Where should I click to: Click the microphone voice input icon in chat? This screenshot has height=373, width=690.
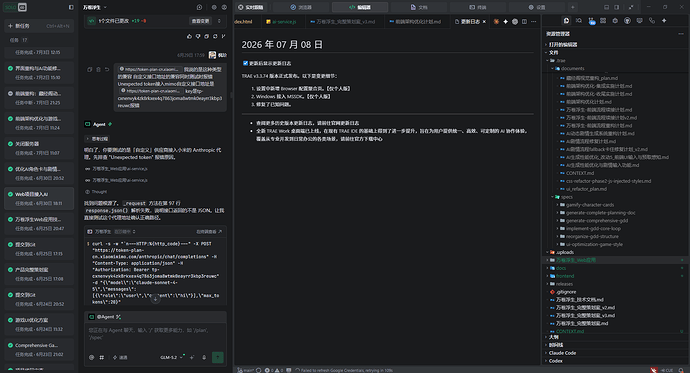[x=204, y=358]
